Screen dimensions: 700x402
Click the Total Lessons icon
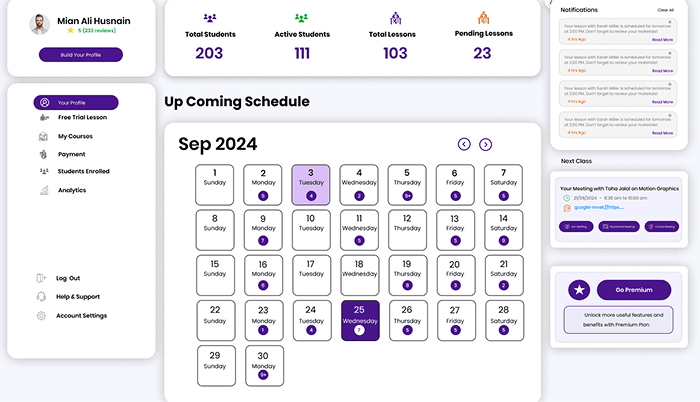pos(396,18)
